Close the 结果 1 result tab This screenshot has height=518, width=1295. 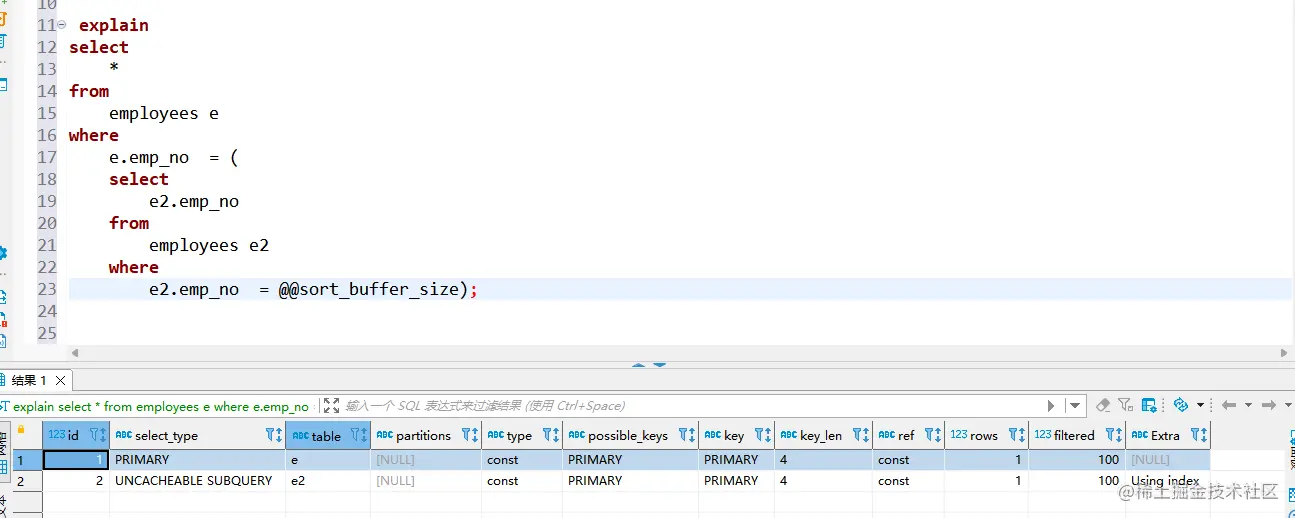pyautogui.click(x=60, y=381)
